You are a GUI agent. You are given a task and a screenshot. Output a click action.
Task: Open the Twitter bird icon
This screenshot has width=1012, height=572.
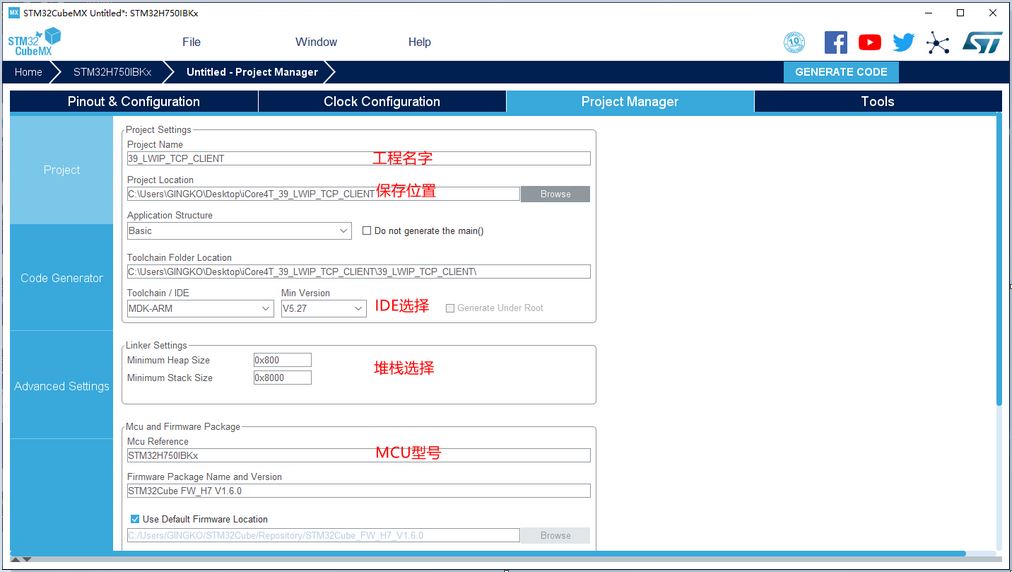903,42
